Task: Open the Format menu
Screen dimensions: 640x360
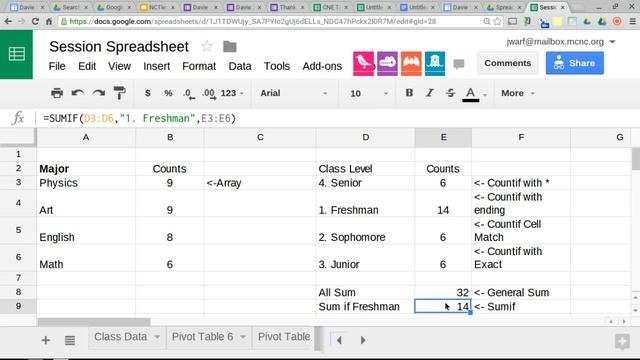Action: click(x=199, y=66)
